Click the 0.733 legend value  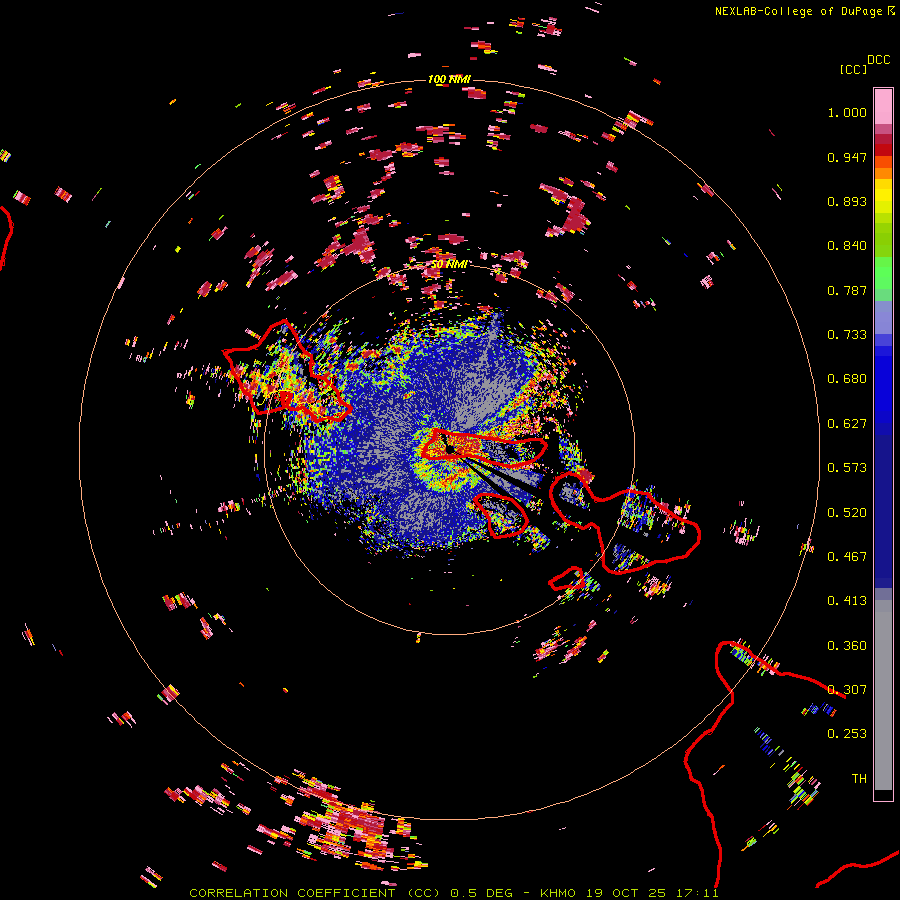[x=847, y=335]
